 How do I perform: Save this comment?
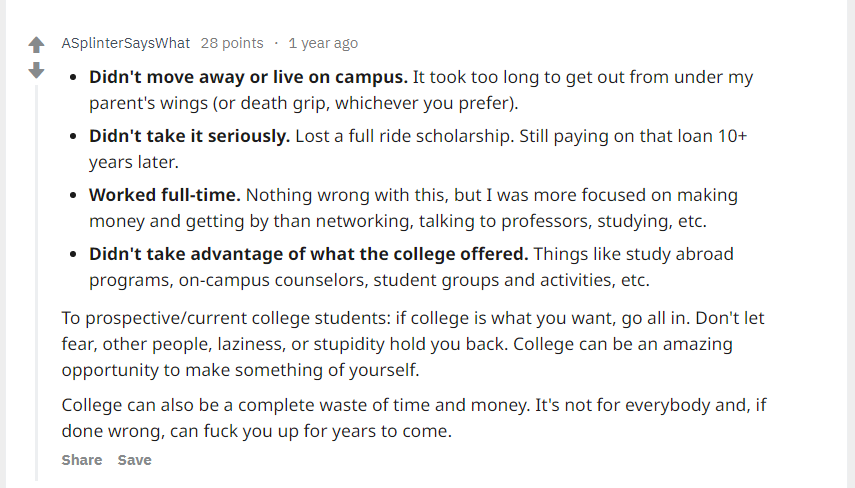coord(134,460)
